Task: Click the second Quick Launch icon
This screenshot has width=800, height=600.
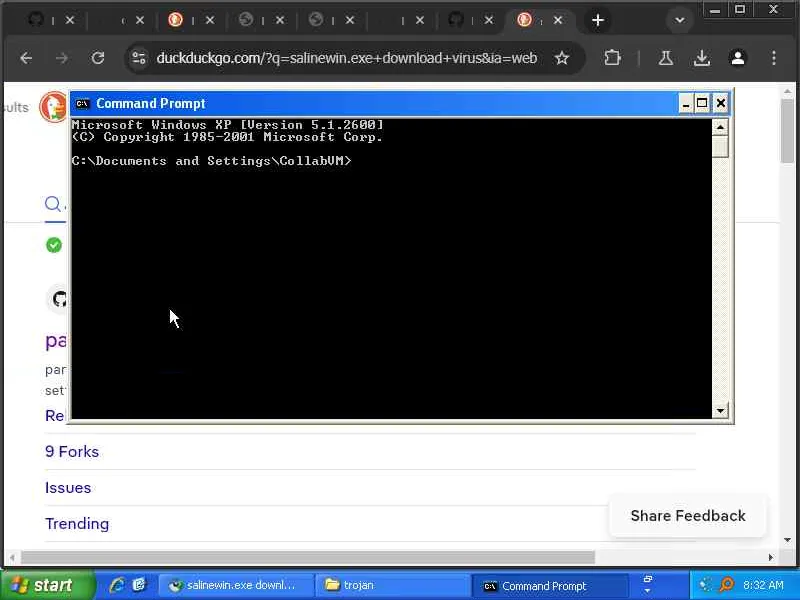Action: (139, 585)
